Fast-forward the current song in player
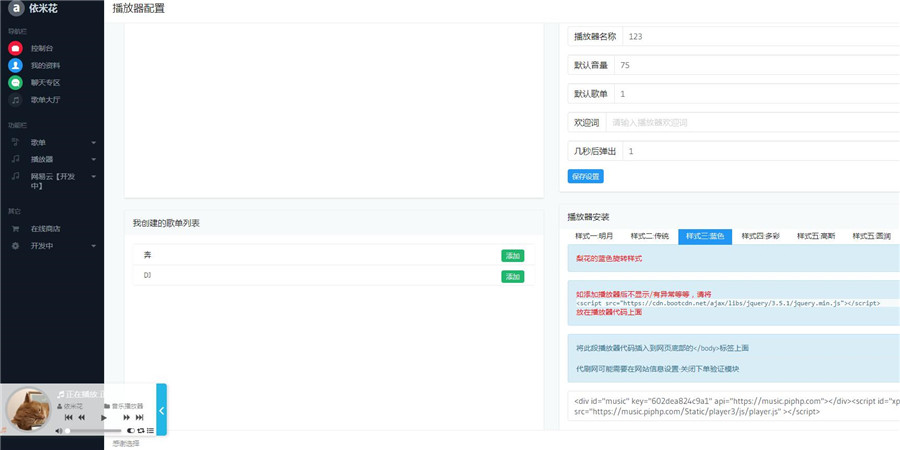Screen dimensions: 900x450 pyautogui.click(x=126, y=417)
